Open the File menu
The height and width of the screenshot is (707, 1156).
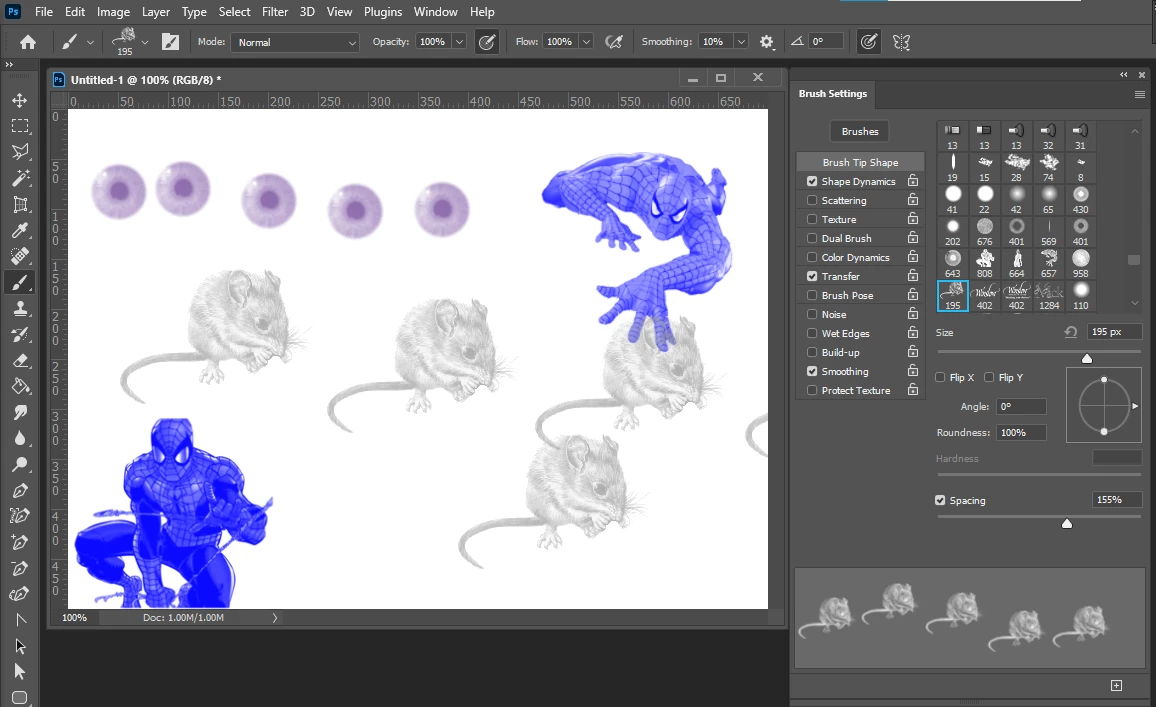[44, 12]
